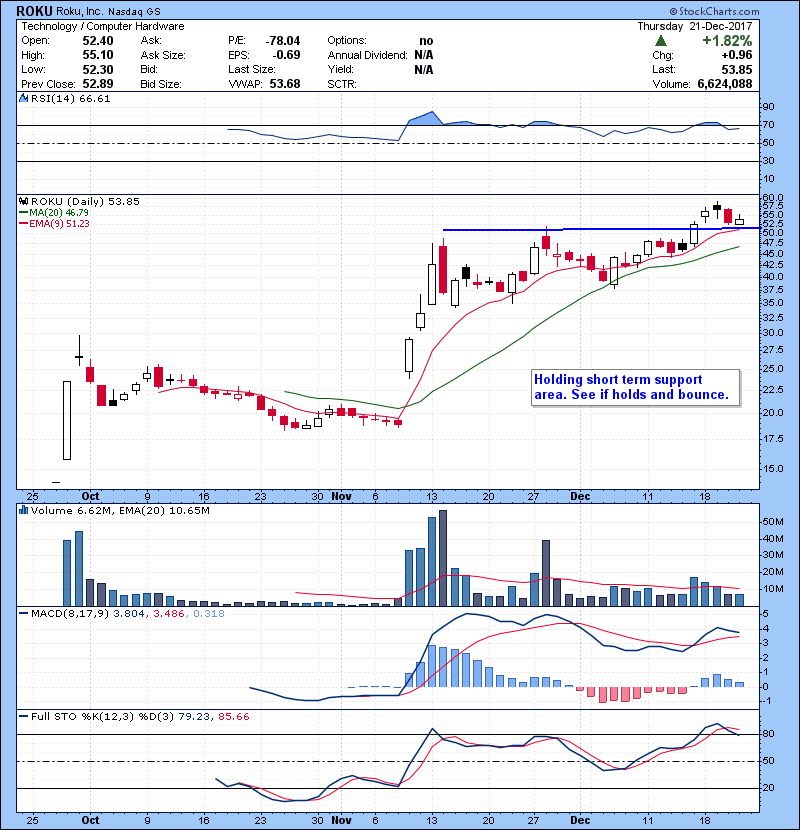Click the 60.0 price axis label

773,198
